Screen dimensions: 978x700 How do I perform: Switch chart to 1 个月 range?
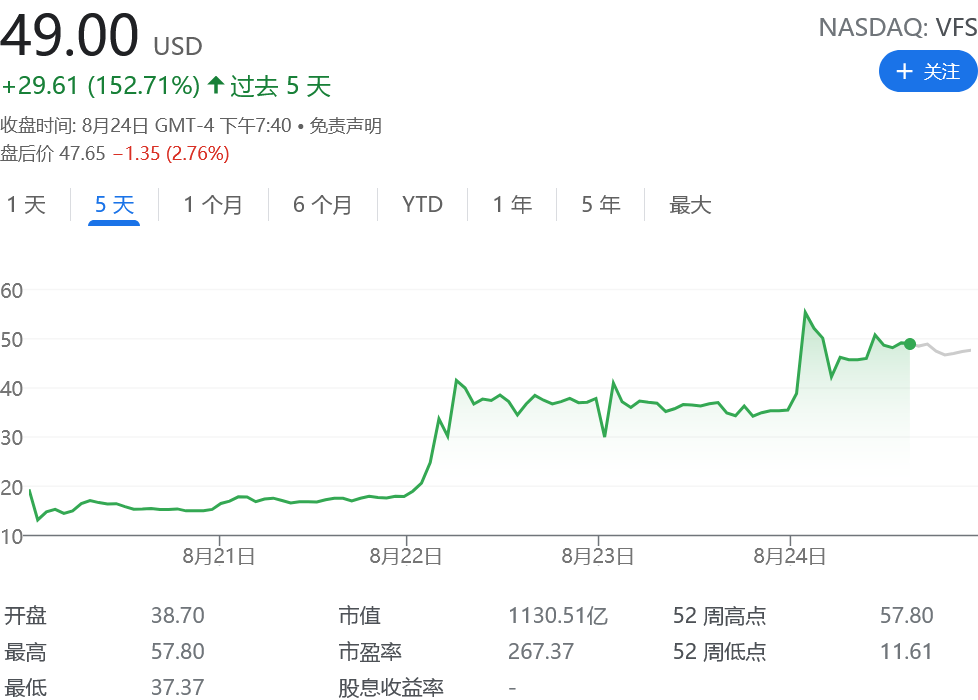(213, 205)
